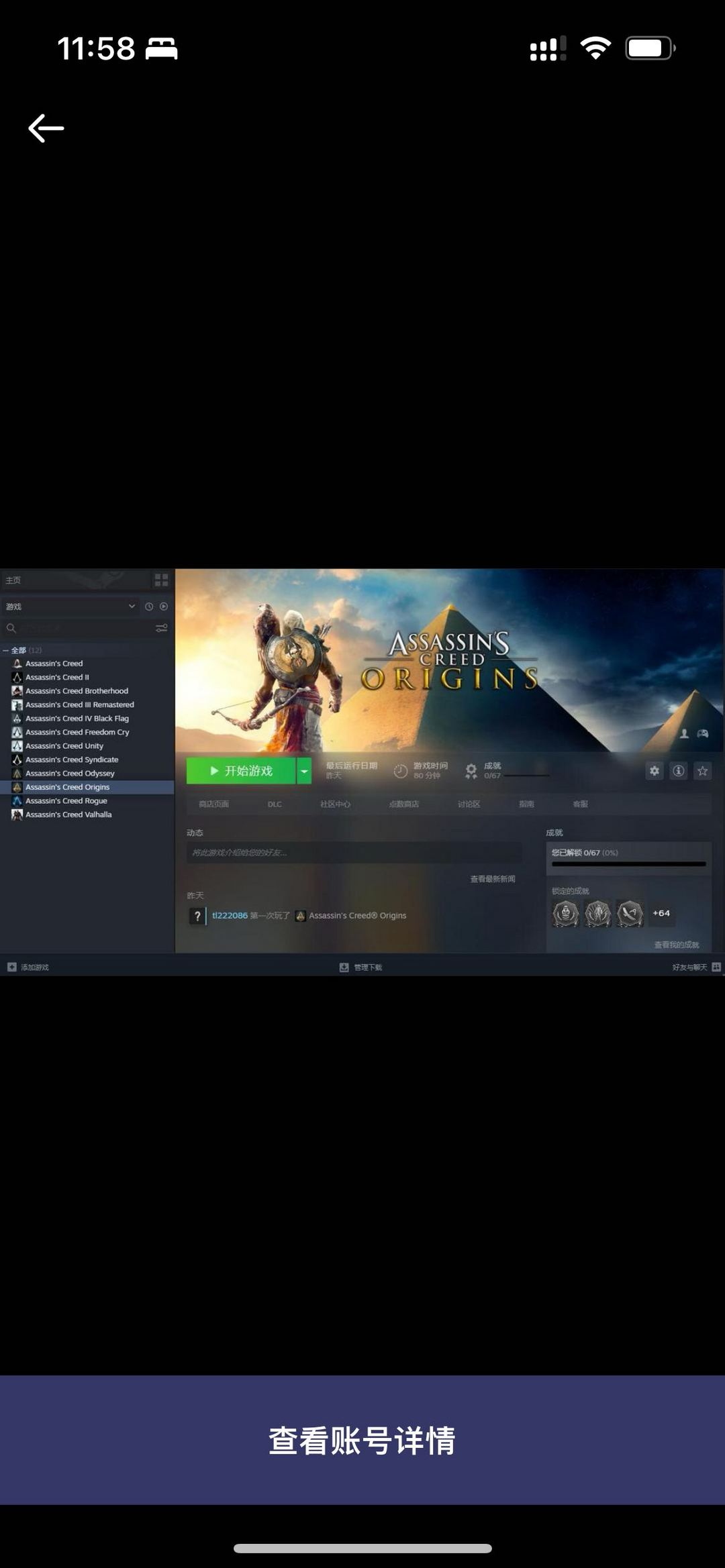
Task: Click the +64 more achievements tile
Action: point(661,913)
